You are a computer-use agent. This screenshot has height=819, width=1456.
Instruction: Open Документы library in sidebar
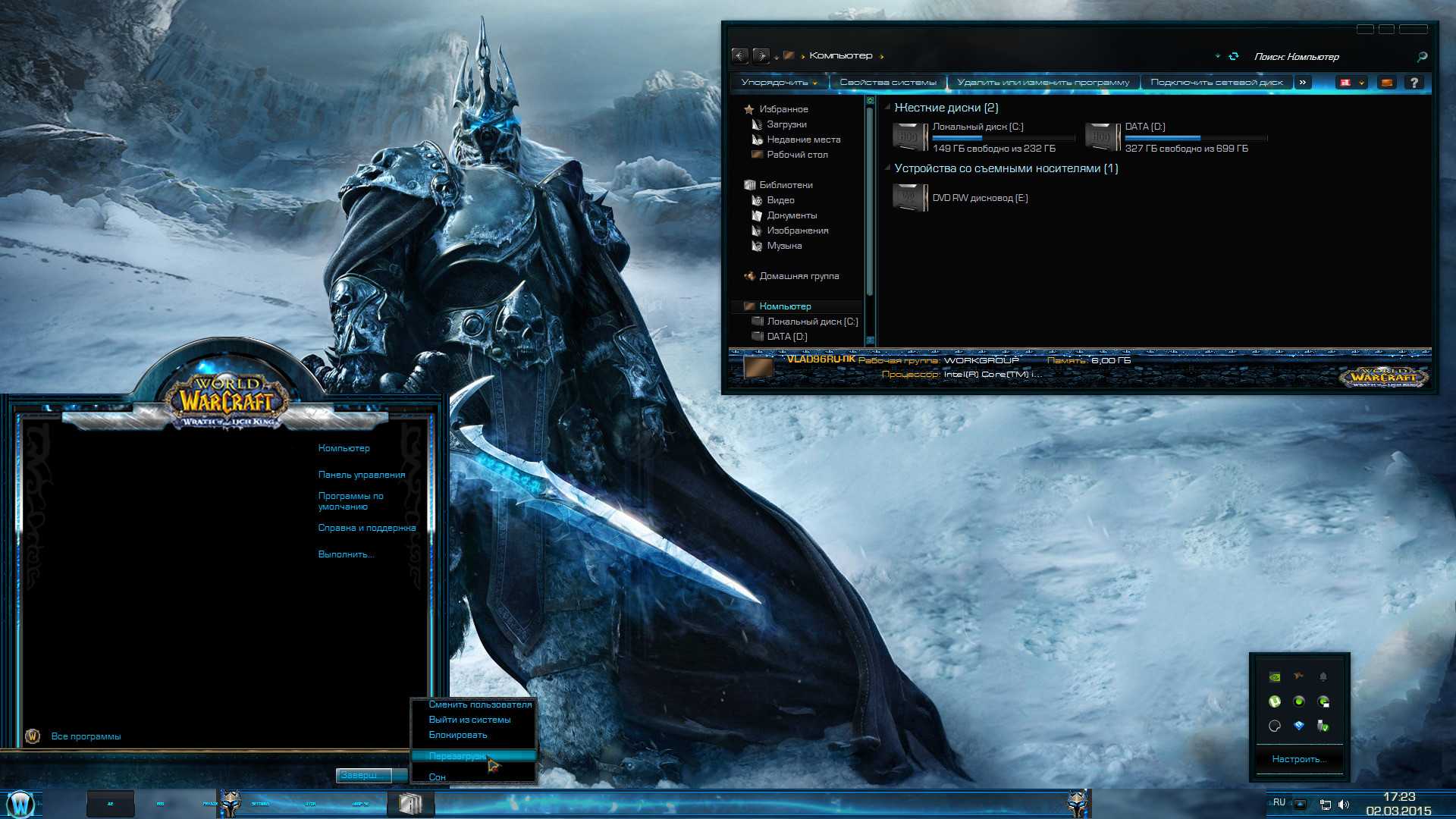click(x=784, y=215)
